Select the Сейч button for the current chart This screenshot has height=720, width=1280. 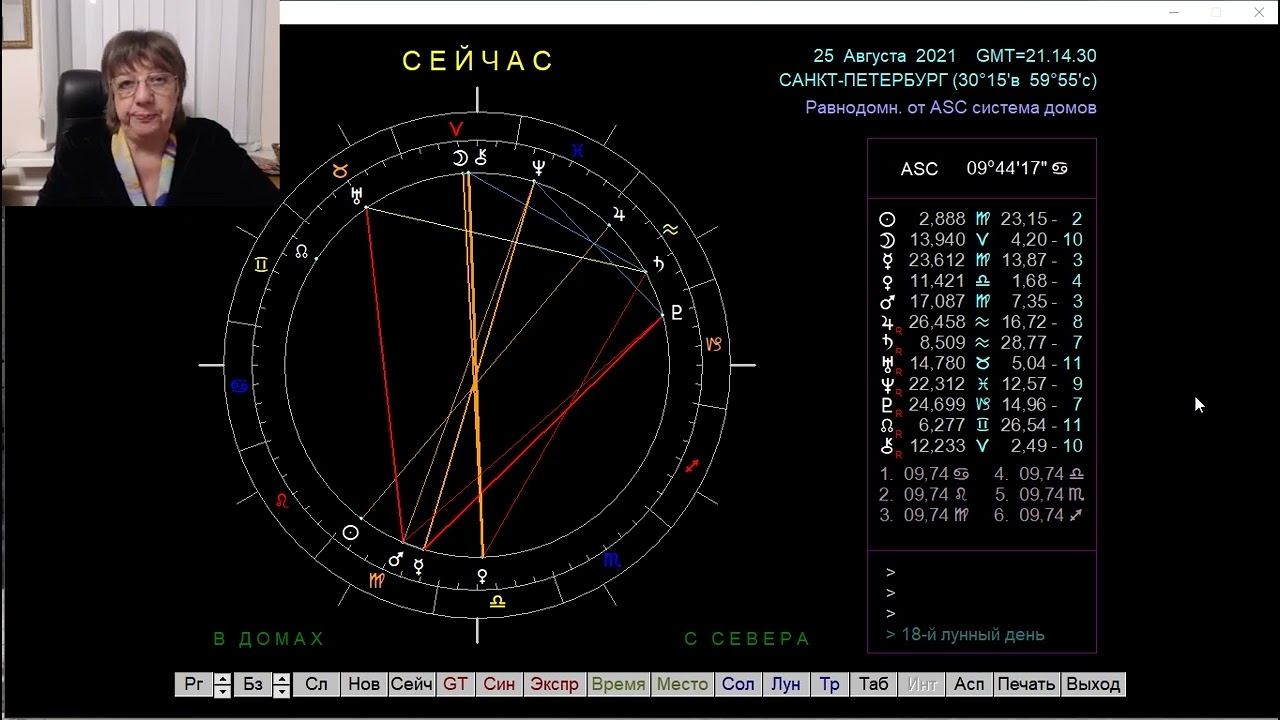412,684
